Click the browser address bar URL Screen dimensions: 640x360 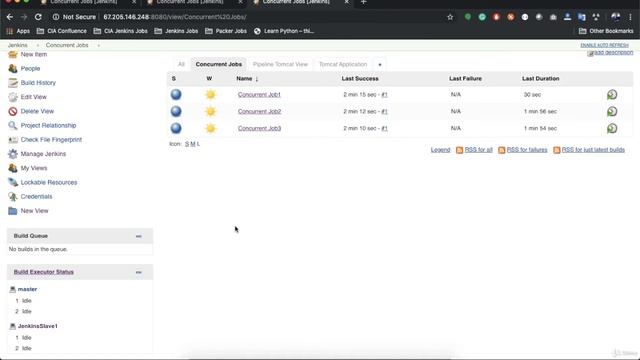pos(175,17)
